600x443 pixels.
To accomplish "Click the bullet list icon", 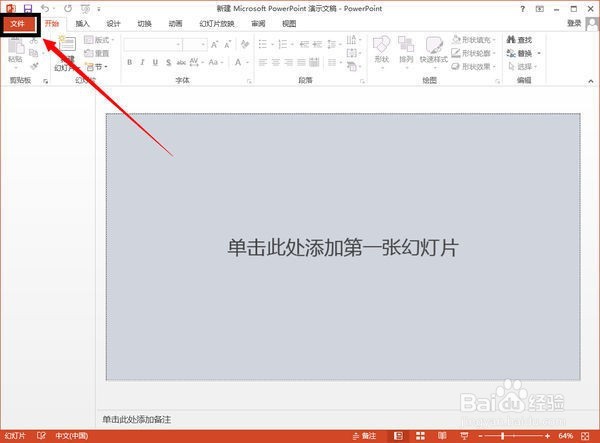I will click(262, 44).
